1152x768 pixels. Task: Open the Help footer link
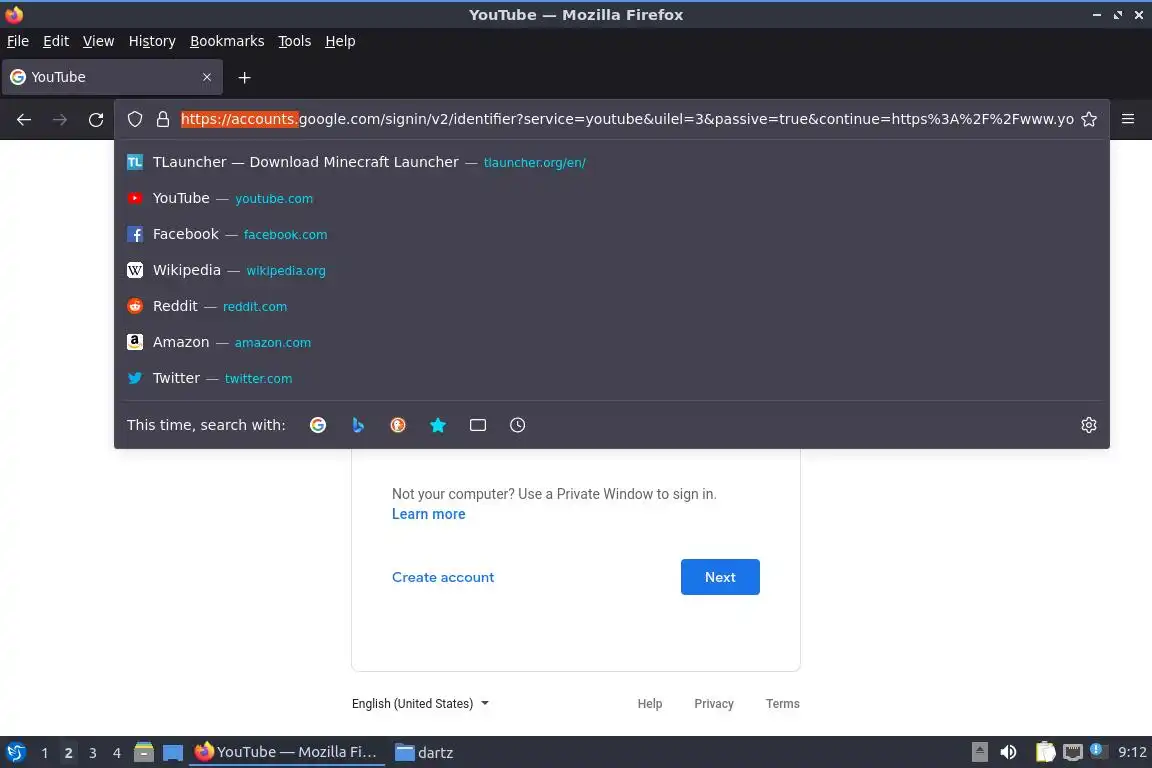[x=649, y=703]
